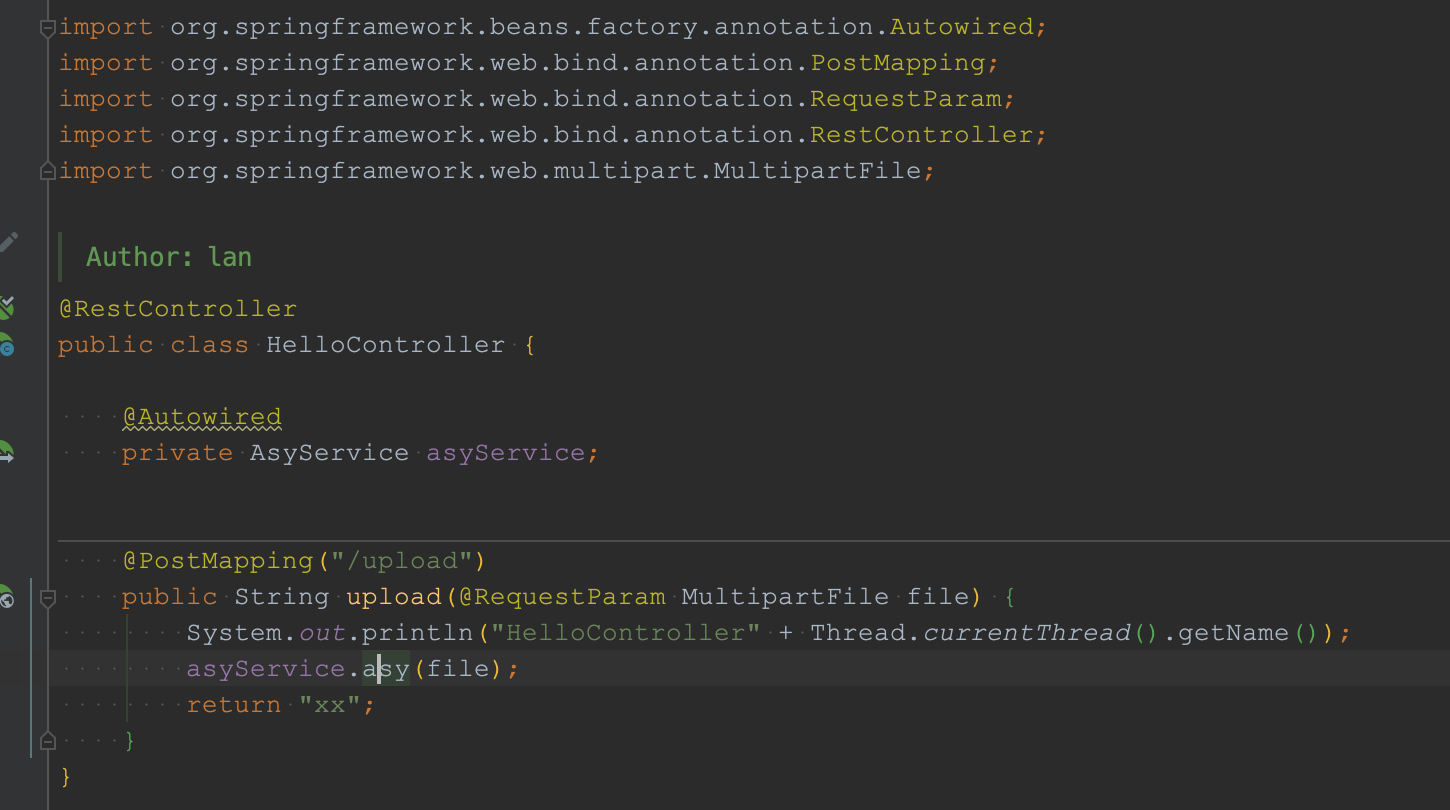
Task: Click the Spring bean gutter icon beside @RestController
Action: click(6, 307)
